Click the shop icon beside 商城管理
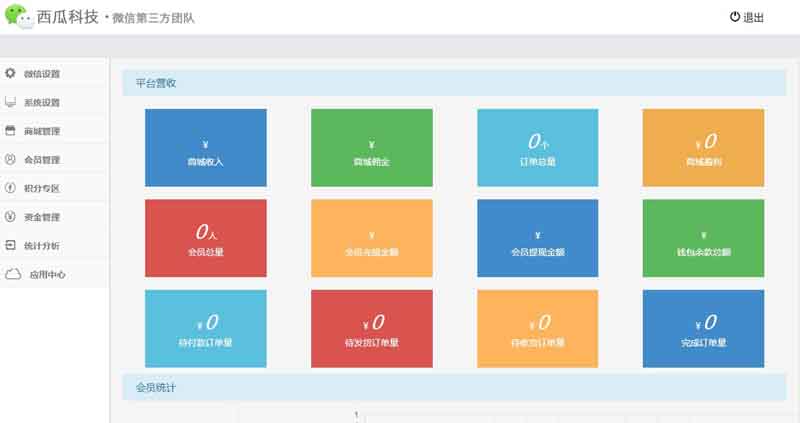 (x=10, y=131)
